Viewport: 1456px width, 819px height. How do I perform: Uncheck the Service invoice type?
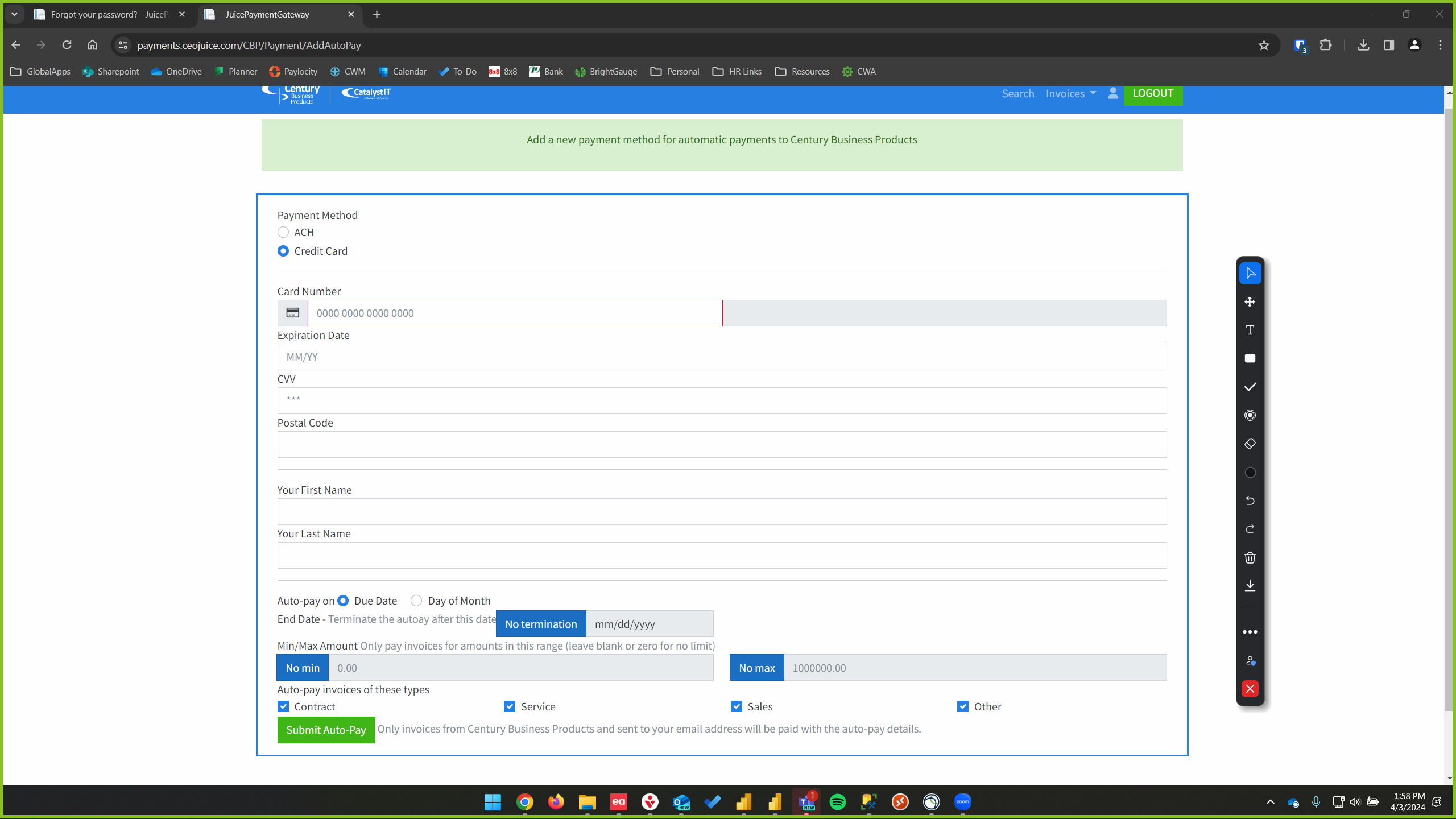(510, 706)
